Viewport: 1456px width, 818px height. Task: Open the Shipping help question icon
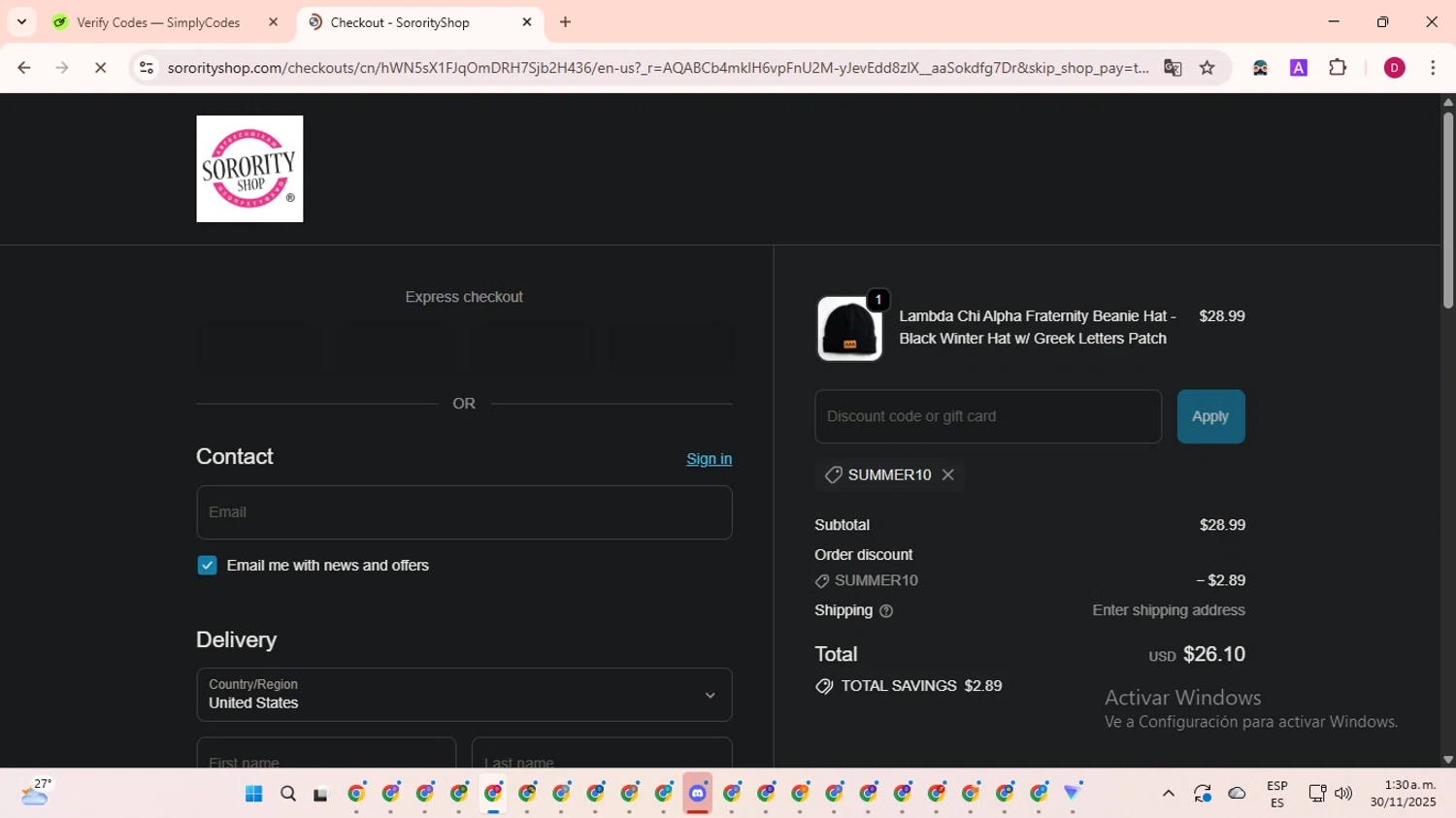(886, 611)
